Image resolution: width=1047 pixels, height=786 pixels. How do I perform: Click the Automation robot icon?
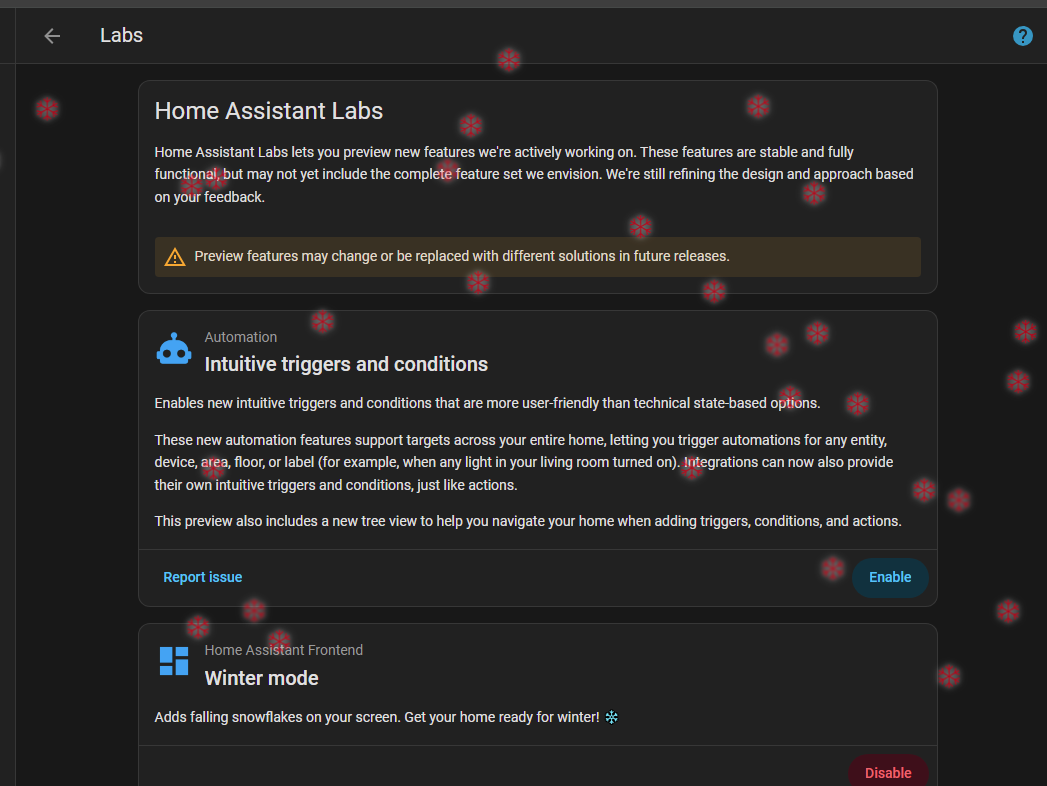(174, 349)
